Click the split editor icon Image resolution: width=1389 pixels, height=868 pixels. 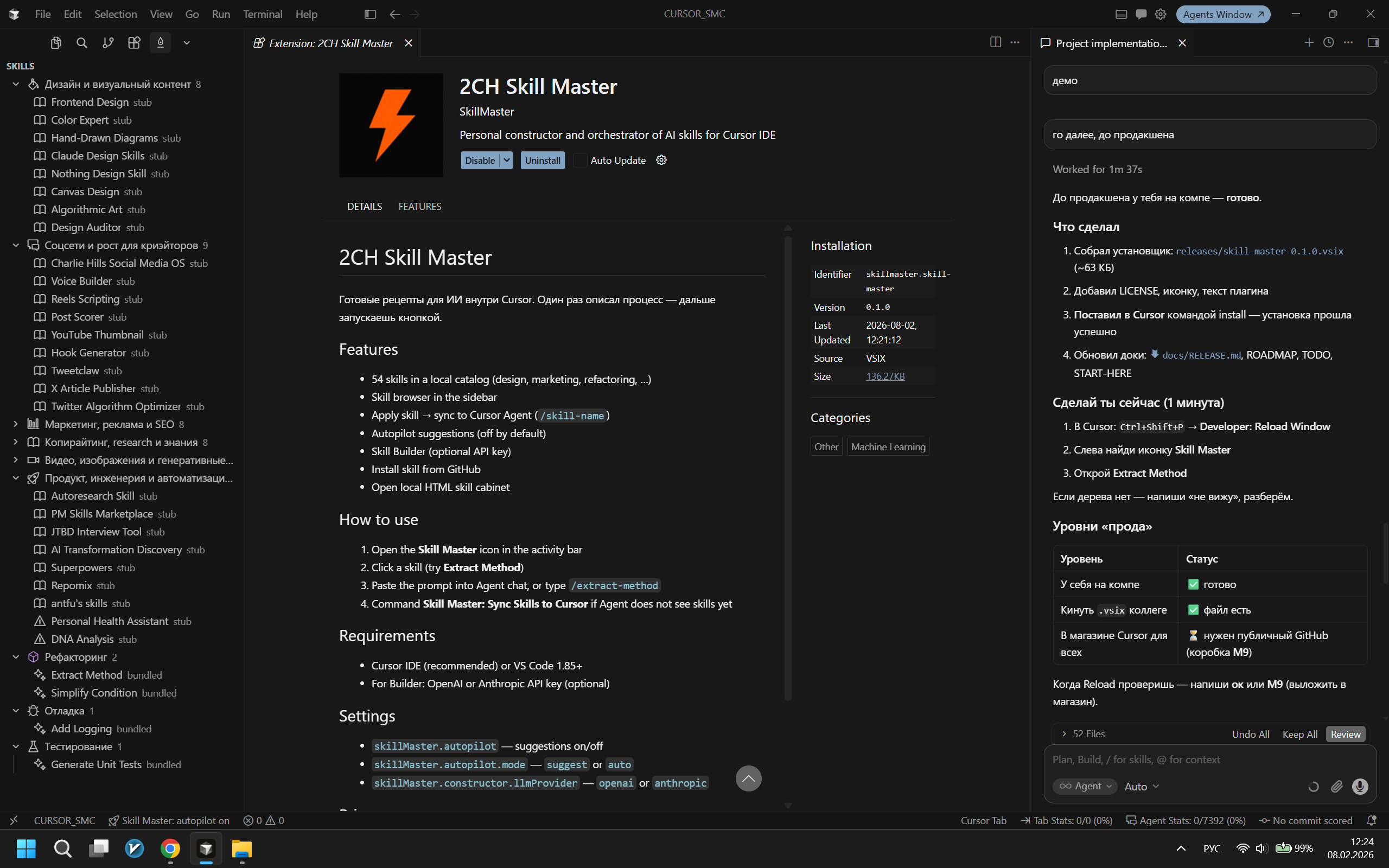point(995,42)
